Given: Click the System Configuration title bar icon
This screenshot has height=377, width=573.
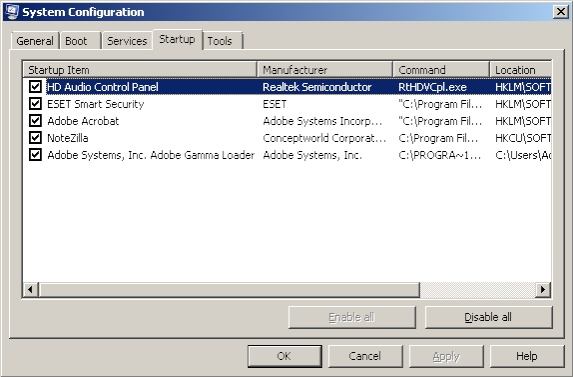Looking at the screenshot, I should (x=12, y=11).
